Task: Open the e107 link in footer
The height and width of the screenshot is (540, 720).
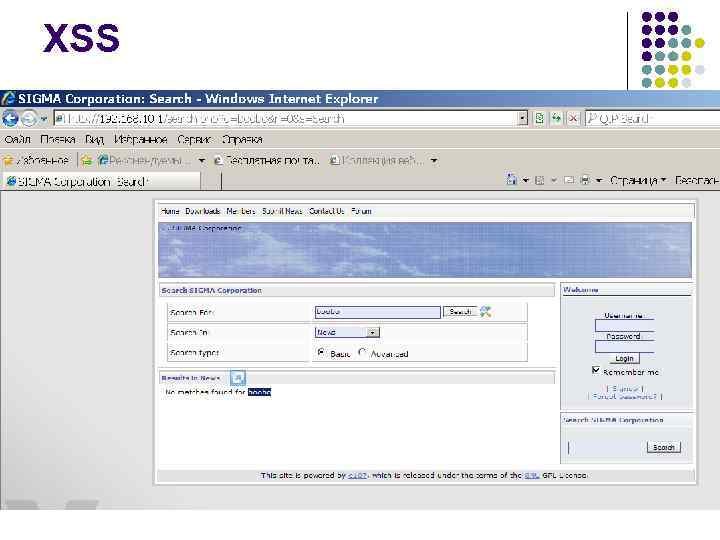Action: (357, 476)
